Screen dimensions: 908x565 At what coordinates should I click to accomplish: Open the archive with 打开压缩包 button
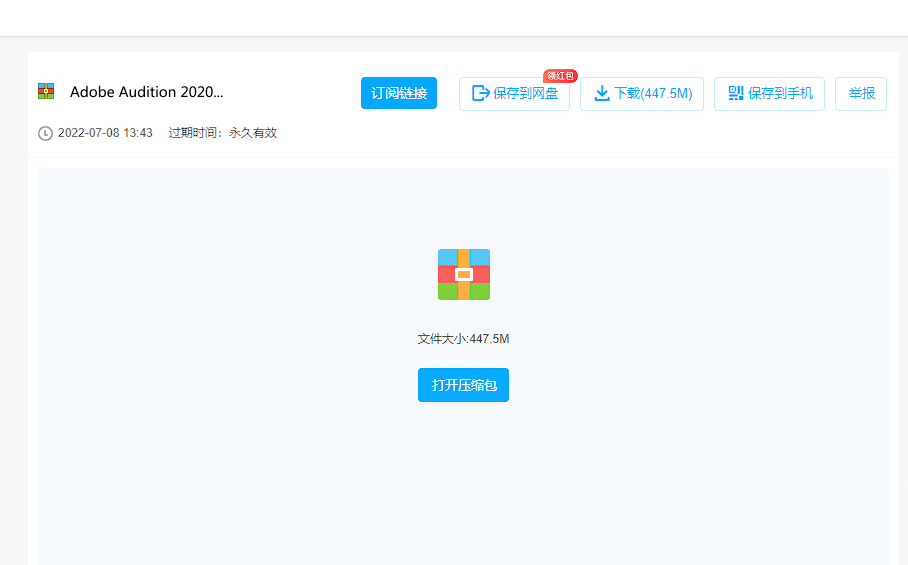coord(463,385)
